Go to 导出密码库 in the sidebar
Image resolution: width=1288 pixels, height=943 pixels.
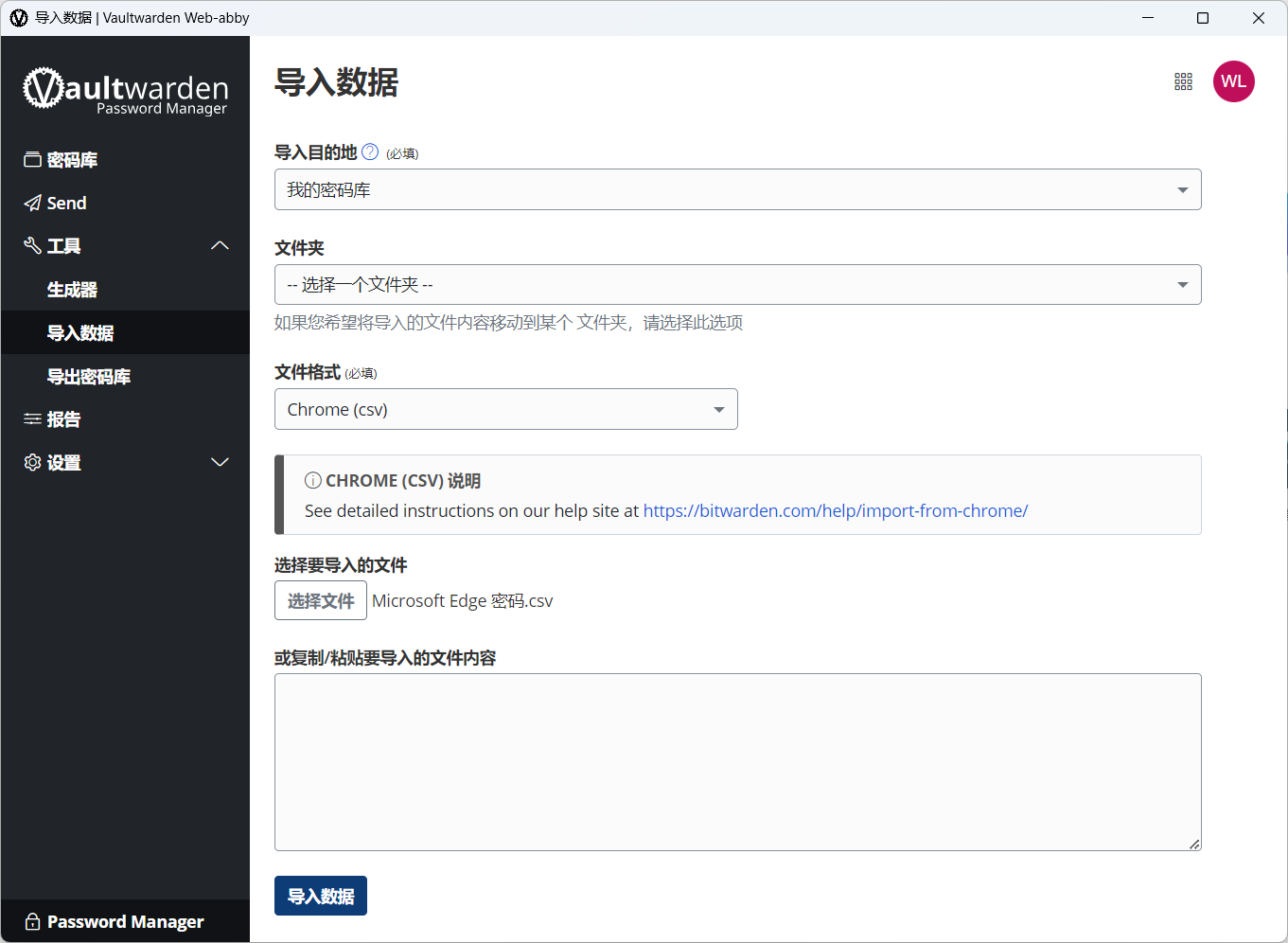click(x=89, y=377)
